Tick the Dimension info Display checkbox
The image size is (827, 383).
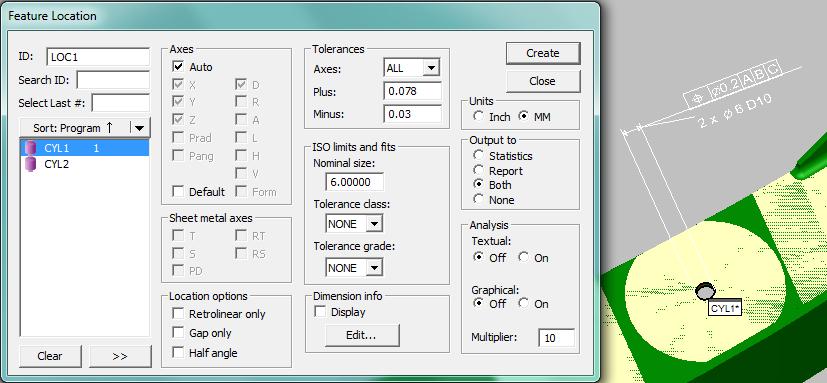320,312
